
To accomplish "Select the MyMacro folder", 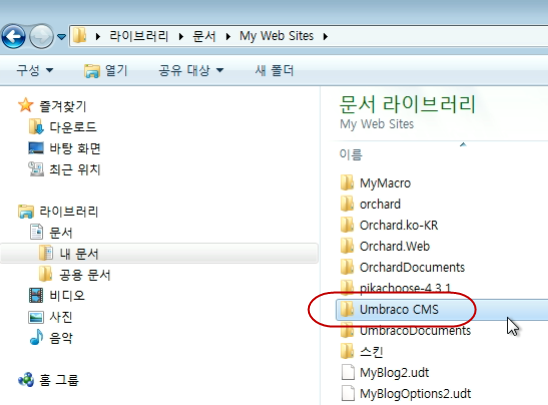I will (x=385, y=183).
